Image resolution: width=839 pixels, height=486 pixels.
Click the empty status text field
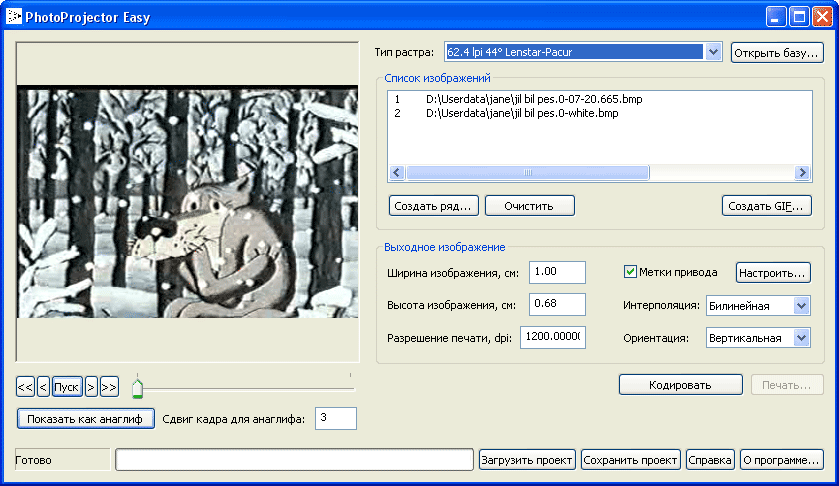point(294,459)
